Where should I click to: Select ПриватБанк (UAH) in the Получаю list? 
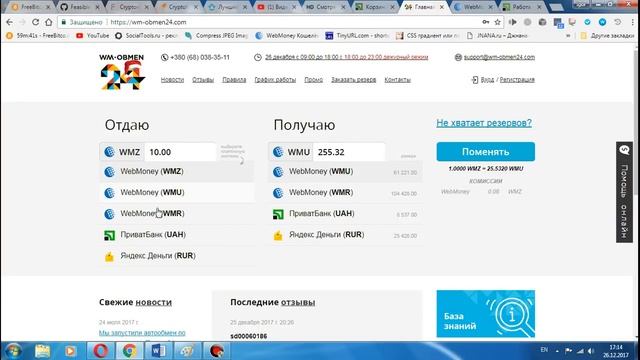pos(345,213)
